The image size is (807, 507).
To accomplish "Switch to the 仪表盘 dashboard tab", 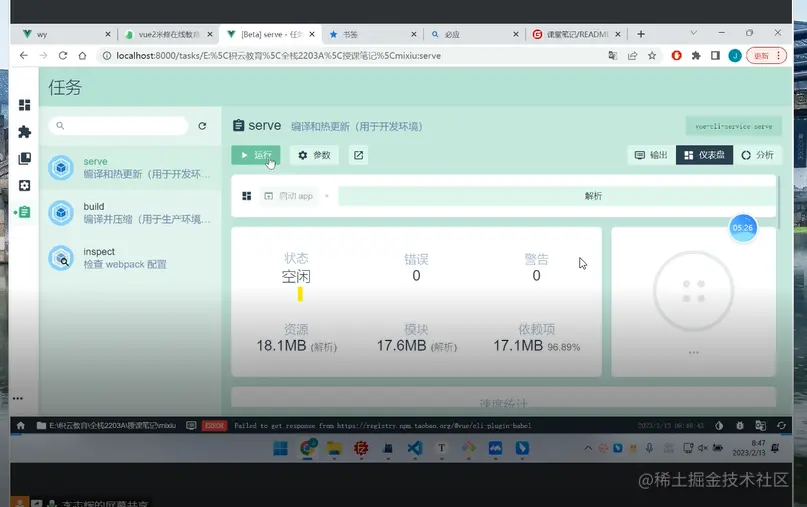I will point(704,155).
